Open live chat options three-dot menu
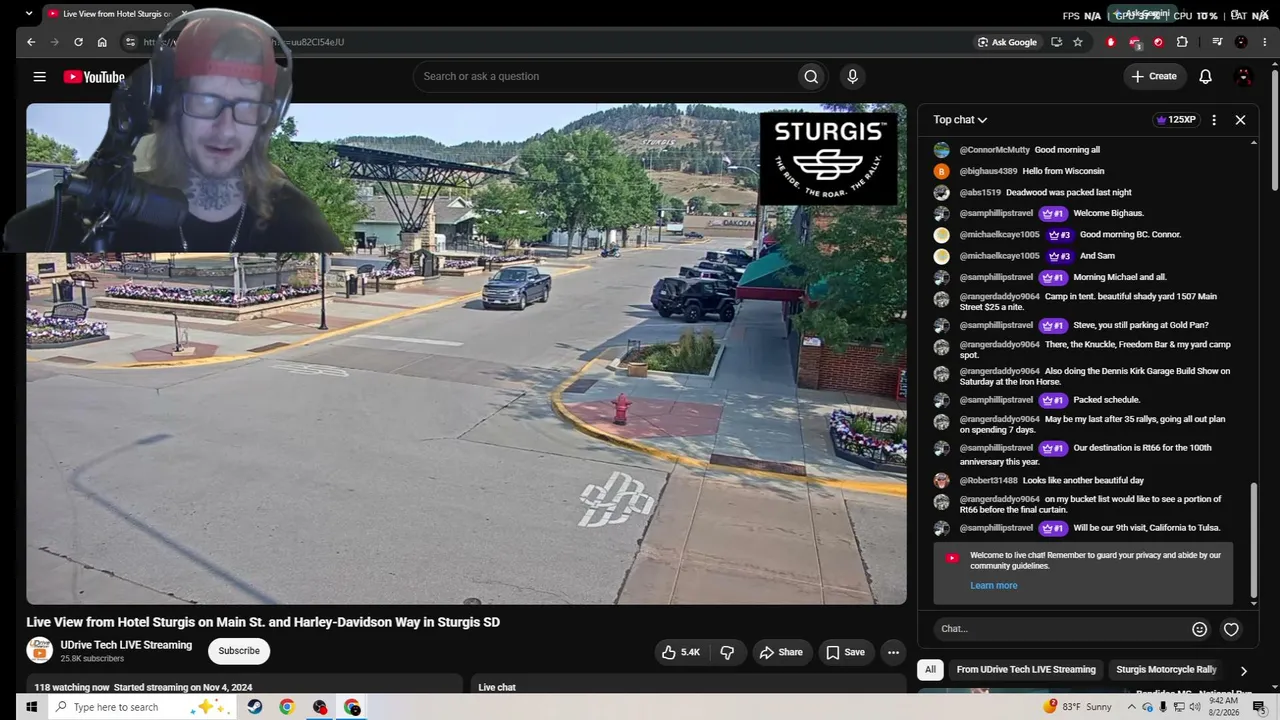1280x720 pixels. [1214, 120]
